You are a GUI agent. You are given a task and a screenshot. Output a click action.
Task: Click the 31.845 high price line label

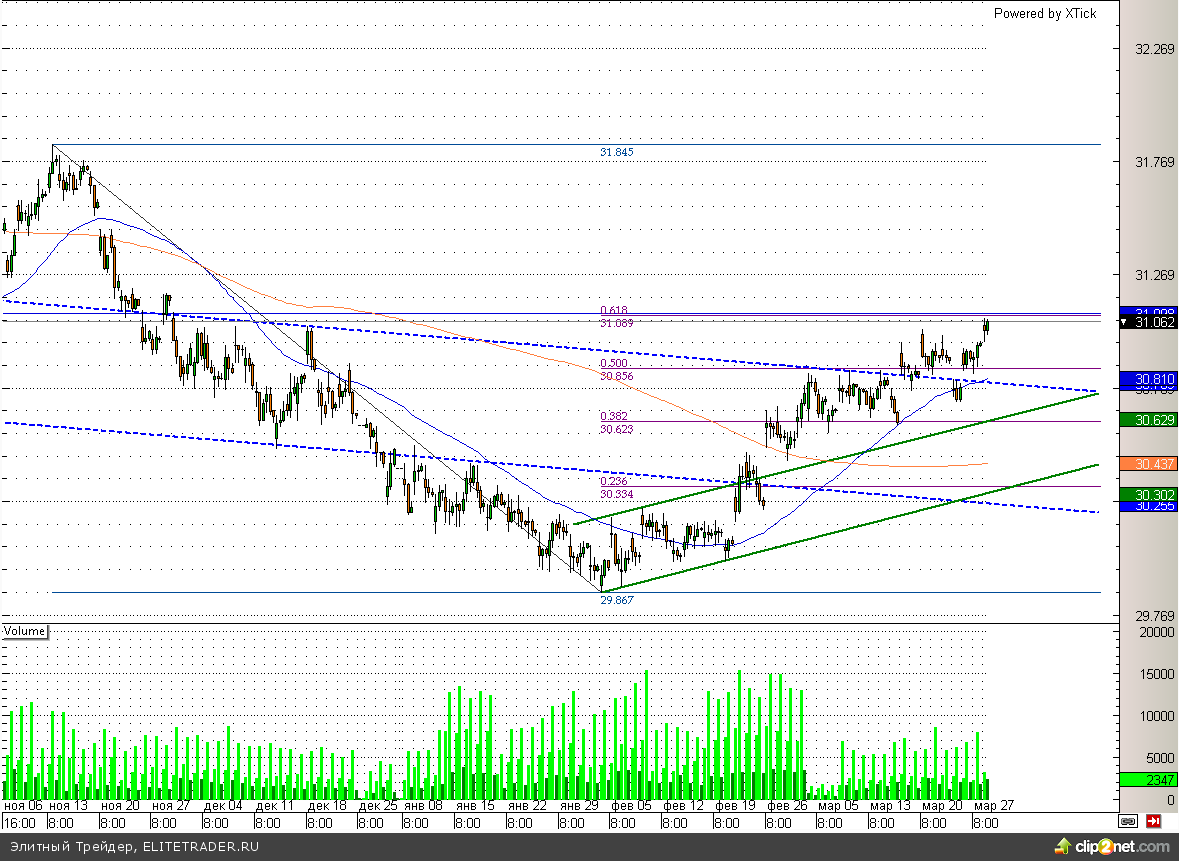pos(617,152)
